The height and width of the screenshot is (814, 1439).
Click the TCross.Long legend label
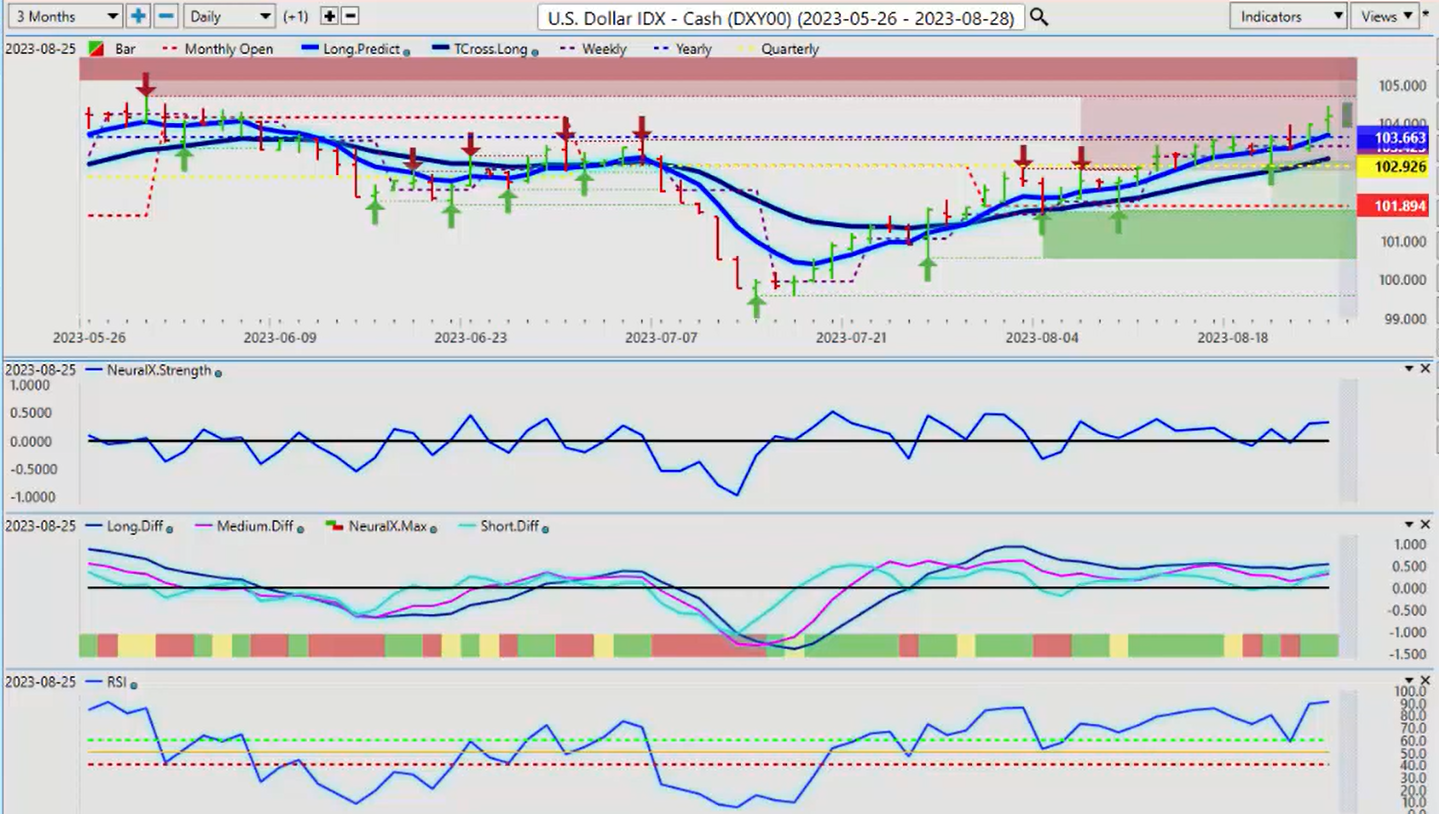pos(490,49)
